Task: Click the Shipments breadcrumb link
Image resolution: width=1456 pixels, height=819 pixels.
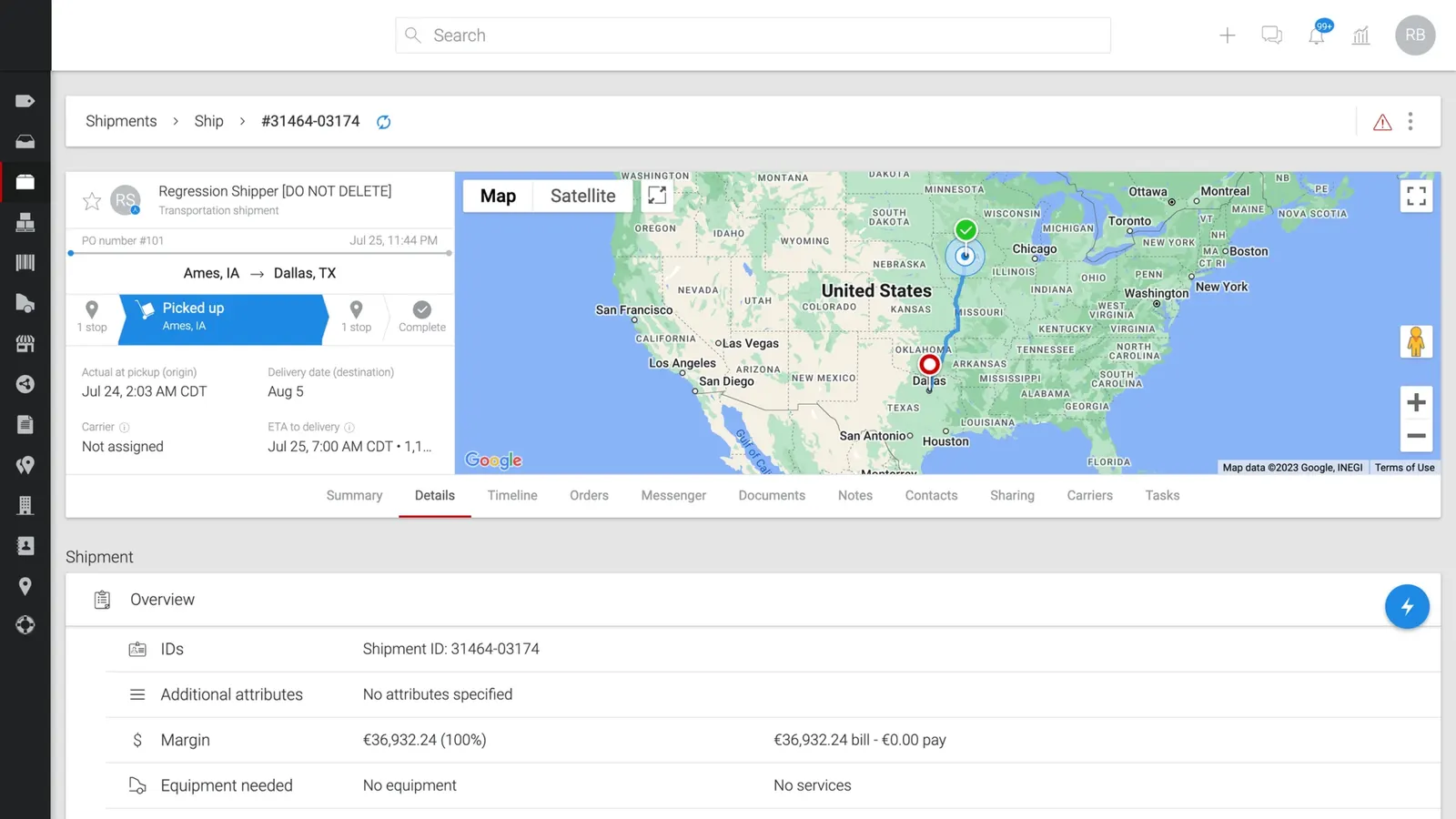Action: (x=121, y=121)
